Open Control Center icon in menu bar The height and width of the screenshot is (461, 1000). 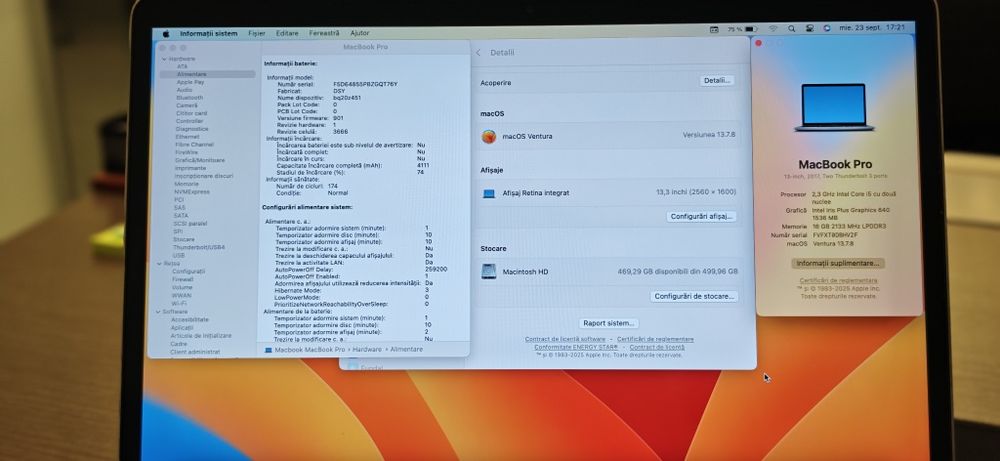click(x=809, y=29)
